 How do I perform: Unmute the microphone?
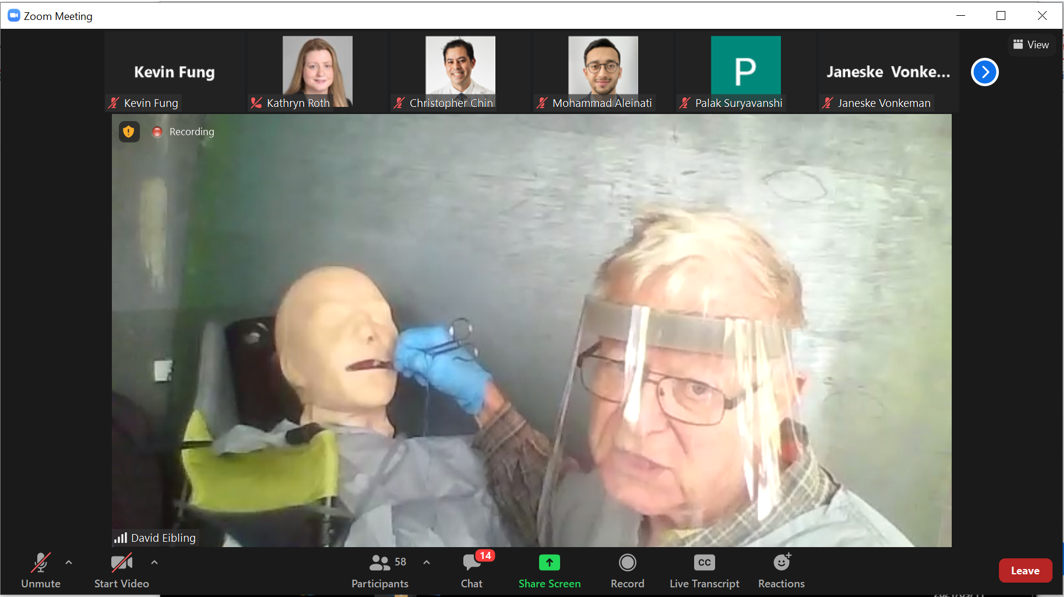point(40,571)
